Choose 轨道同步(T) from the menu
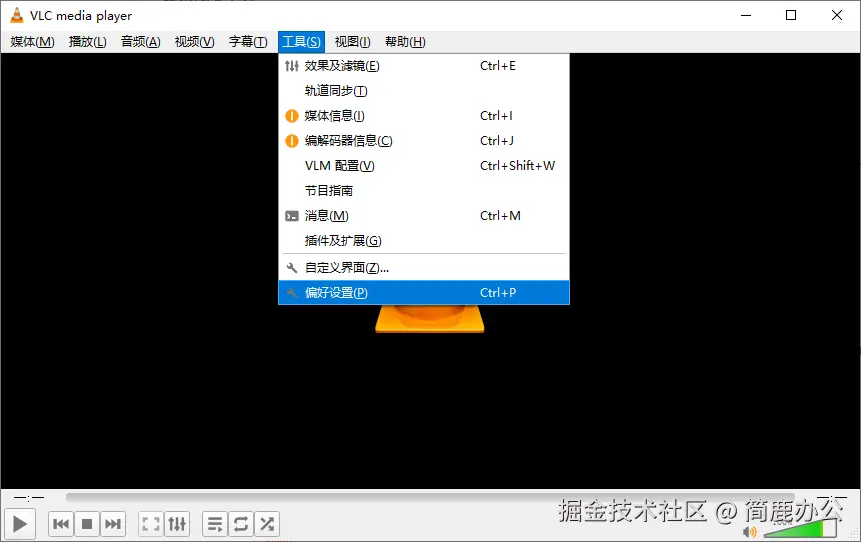The image size is (861, 542). [424, 91]
